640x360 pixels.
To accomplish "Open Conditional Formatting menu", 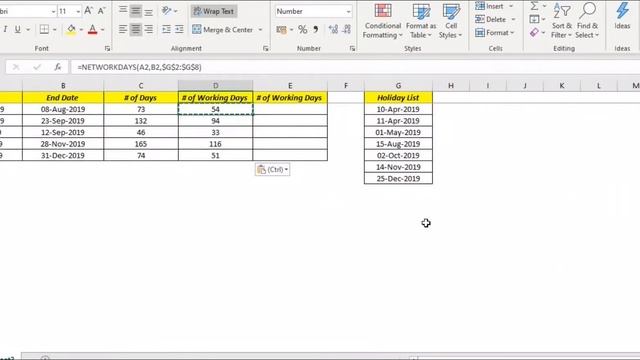I will click(x=382, y=21).
